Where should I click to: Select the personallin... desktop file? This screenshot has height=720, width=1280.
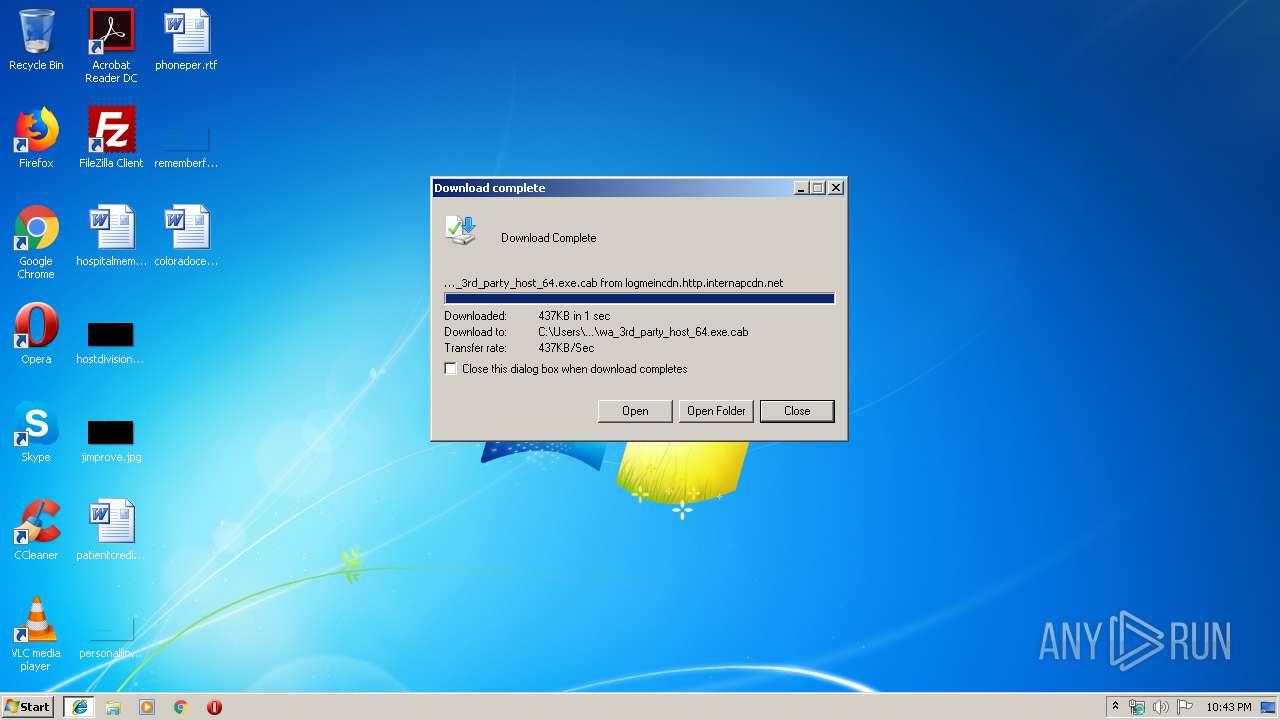click(111, 637)
